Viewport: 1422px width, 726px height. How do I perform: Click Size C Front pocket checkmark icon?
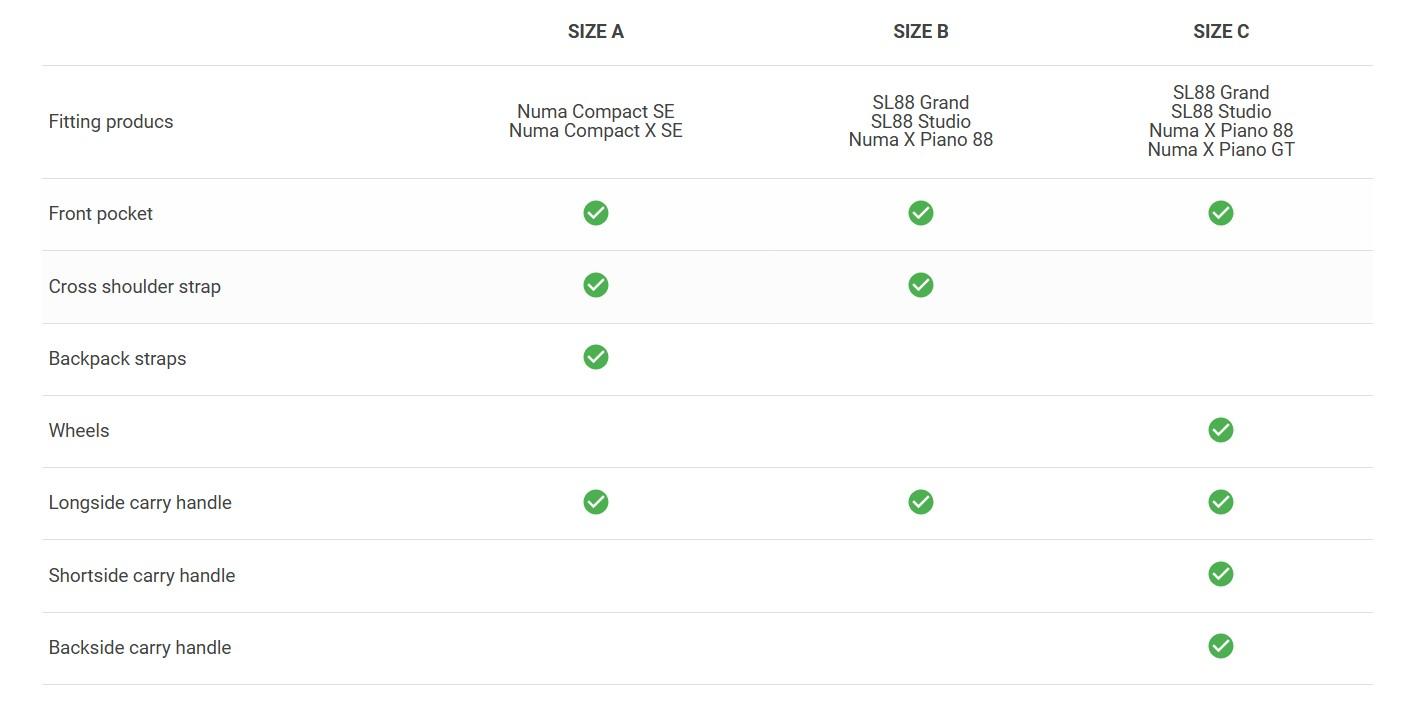click(x=1220, y=213)
